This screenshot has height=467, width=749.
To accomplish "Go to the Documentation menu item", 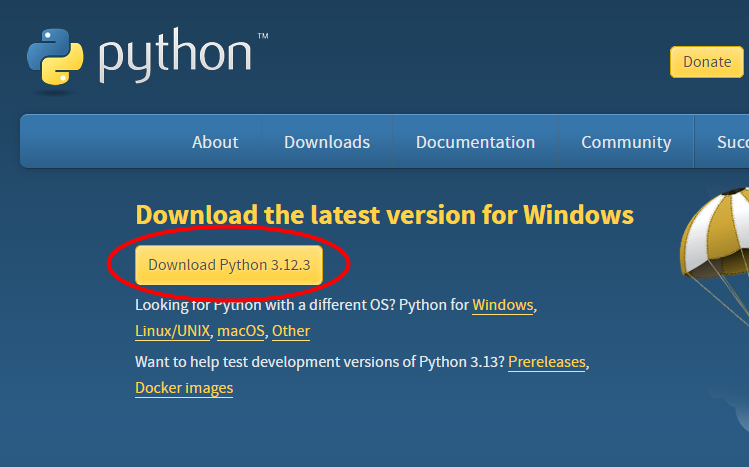I will pos(475,142).
